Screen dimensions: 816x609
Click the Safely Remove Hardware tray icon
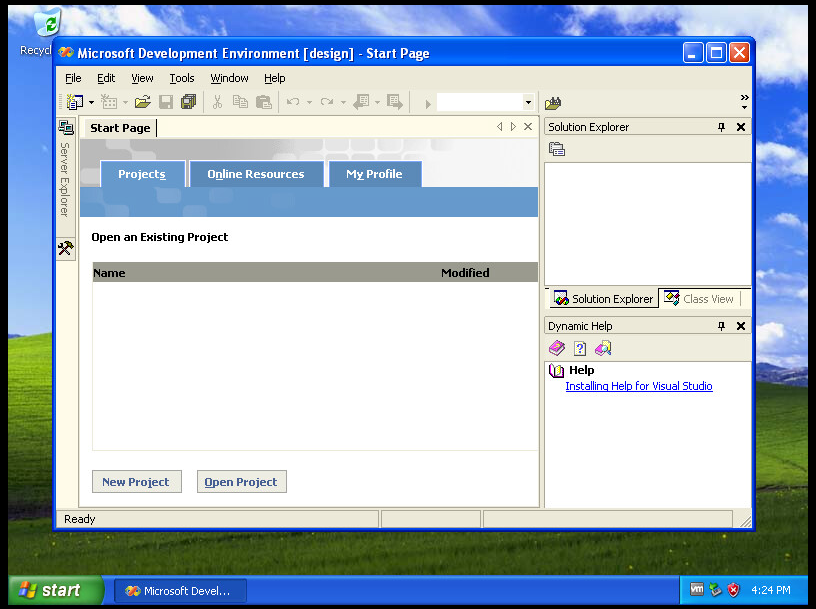click(716, 590)
